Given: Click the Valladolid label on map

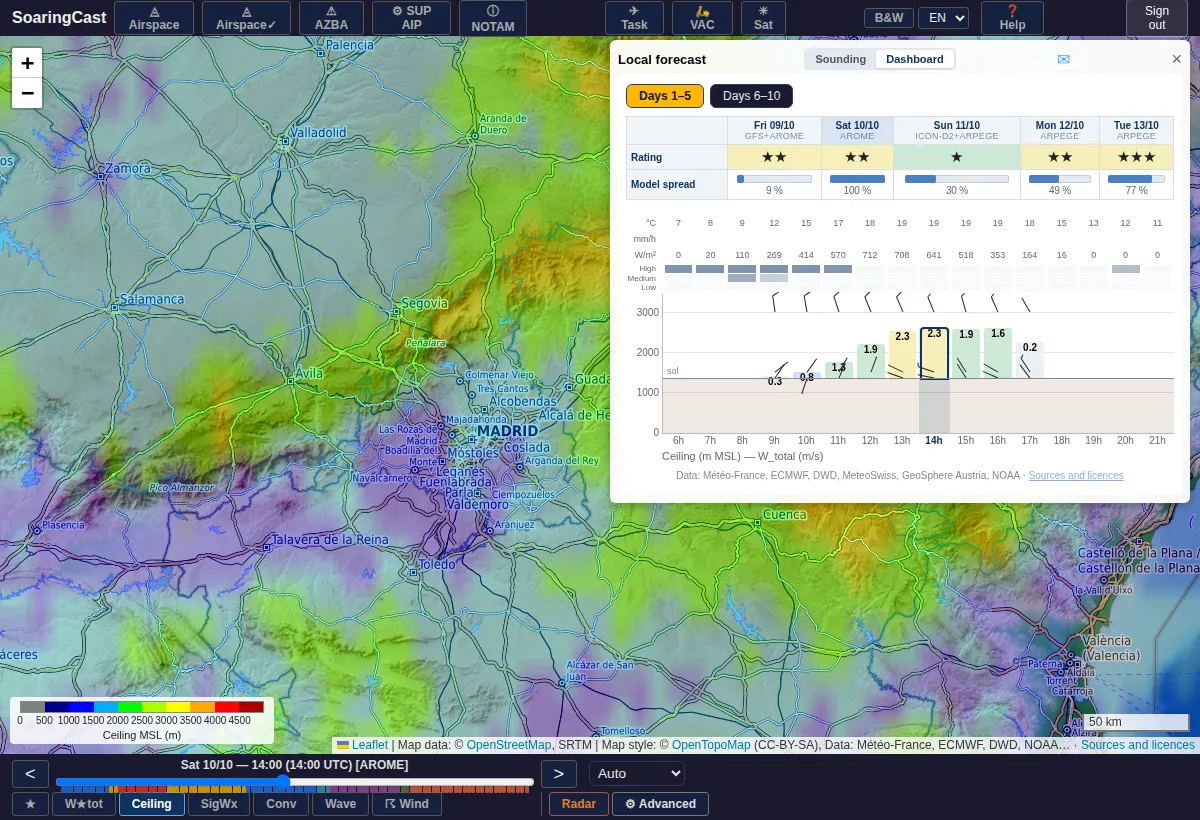Looking at the screenshot, I should click(x=318, y=132).
